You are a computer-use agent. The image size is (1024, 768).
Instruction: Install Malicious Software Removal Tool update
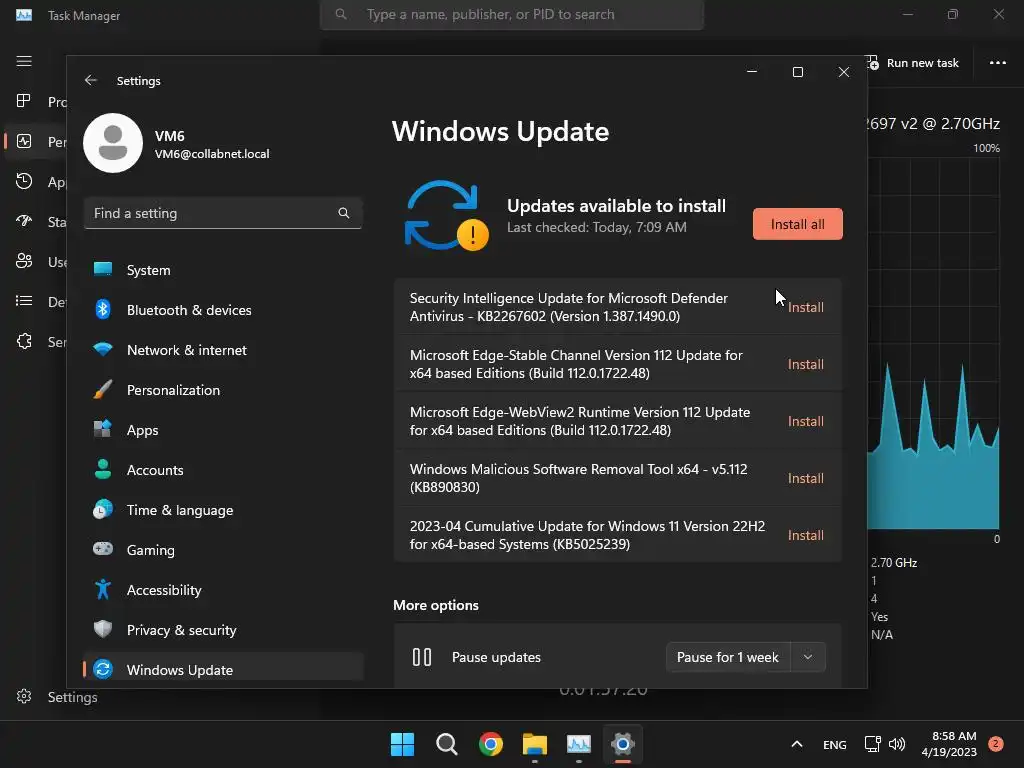(x=805, y=478)
